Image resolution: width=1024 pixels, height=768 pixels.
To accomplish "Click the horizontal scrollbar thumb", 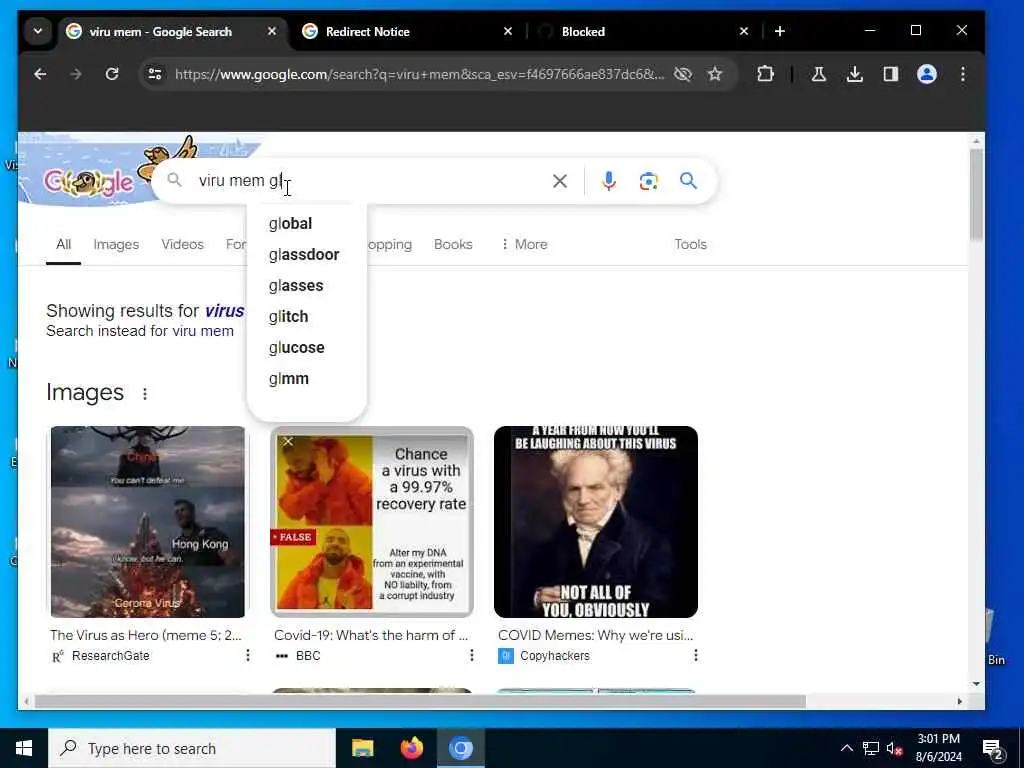I will point(420,701).
